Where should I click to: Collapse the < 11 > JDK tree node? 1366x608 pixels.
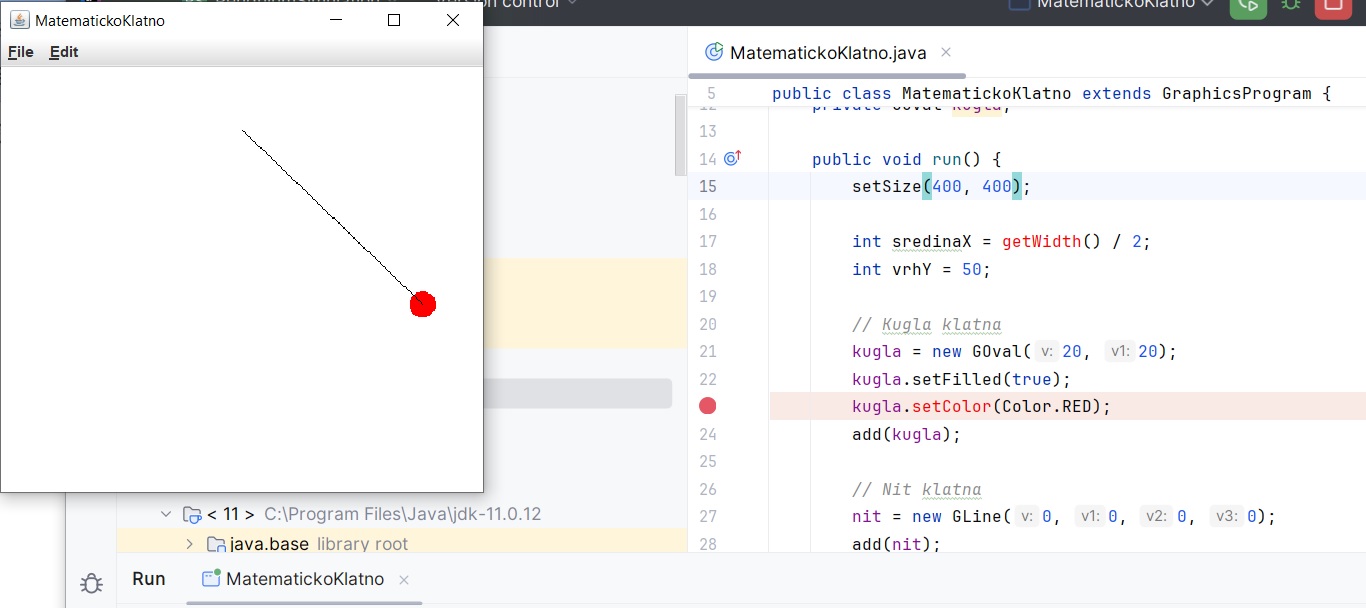tap(166, 514)
